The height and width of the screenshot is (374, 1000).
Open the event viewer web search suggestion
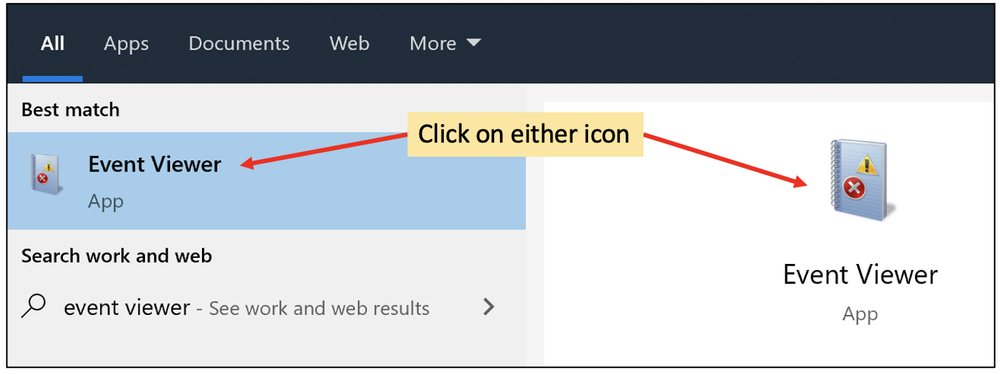267,308
